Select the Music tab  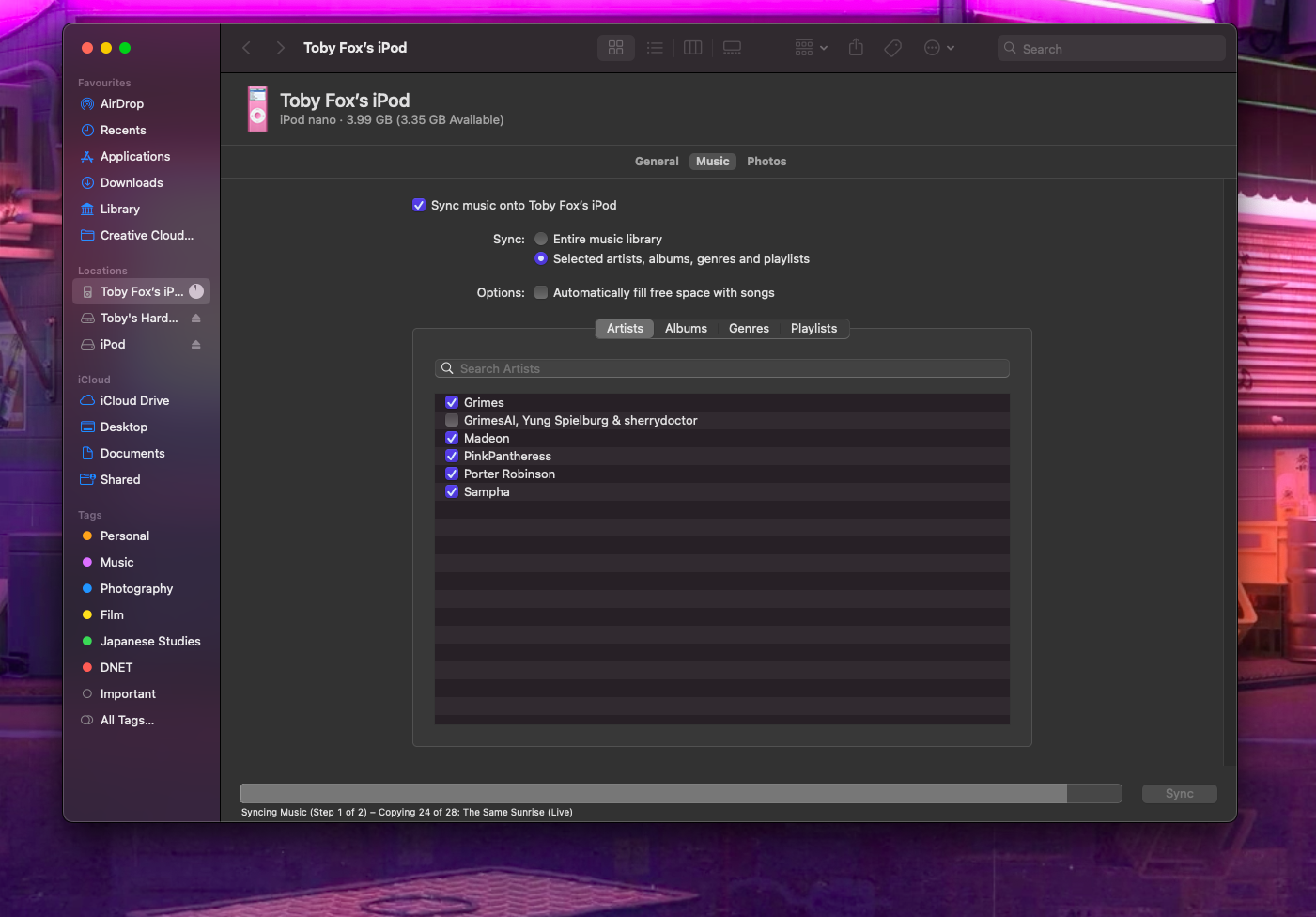point(713,162)
